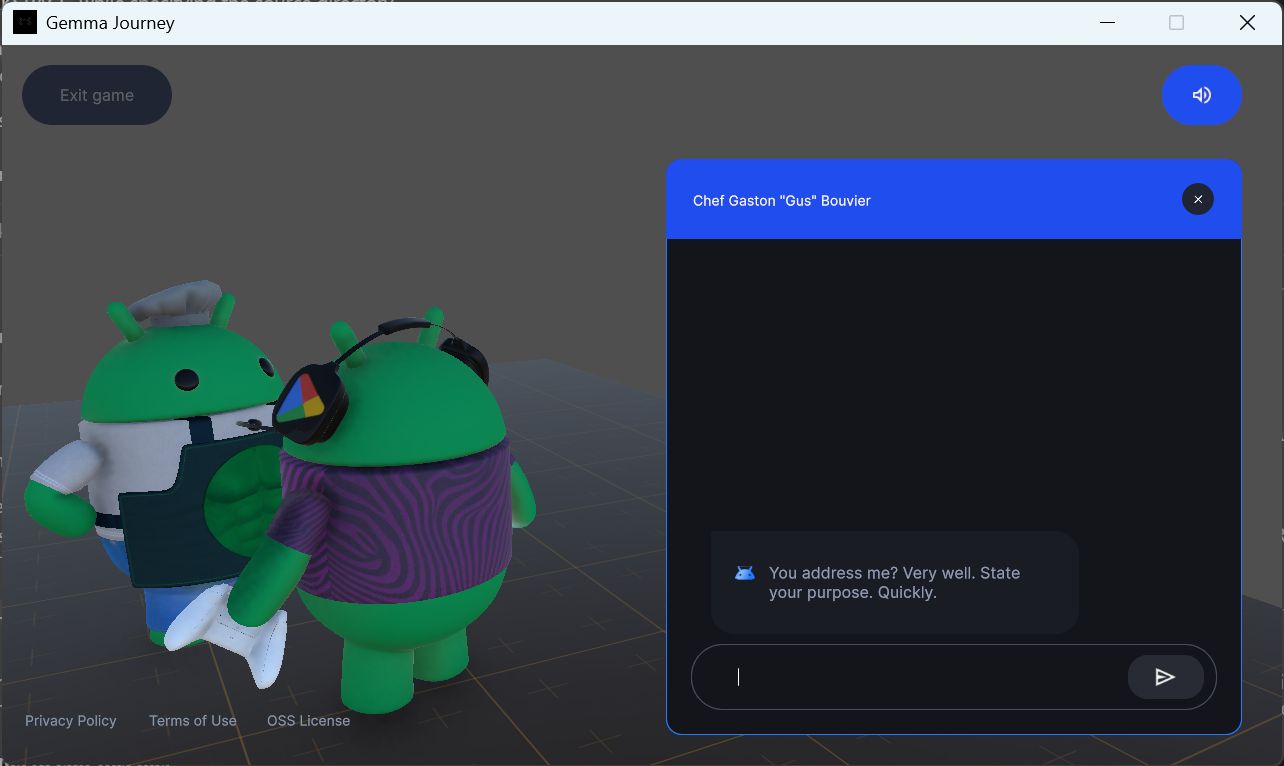Click the Gemma Journey app icon in title bar
Image resolution: width=1284 pixels, height=766 pixels.
point(25,22)
